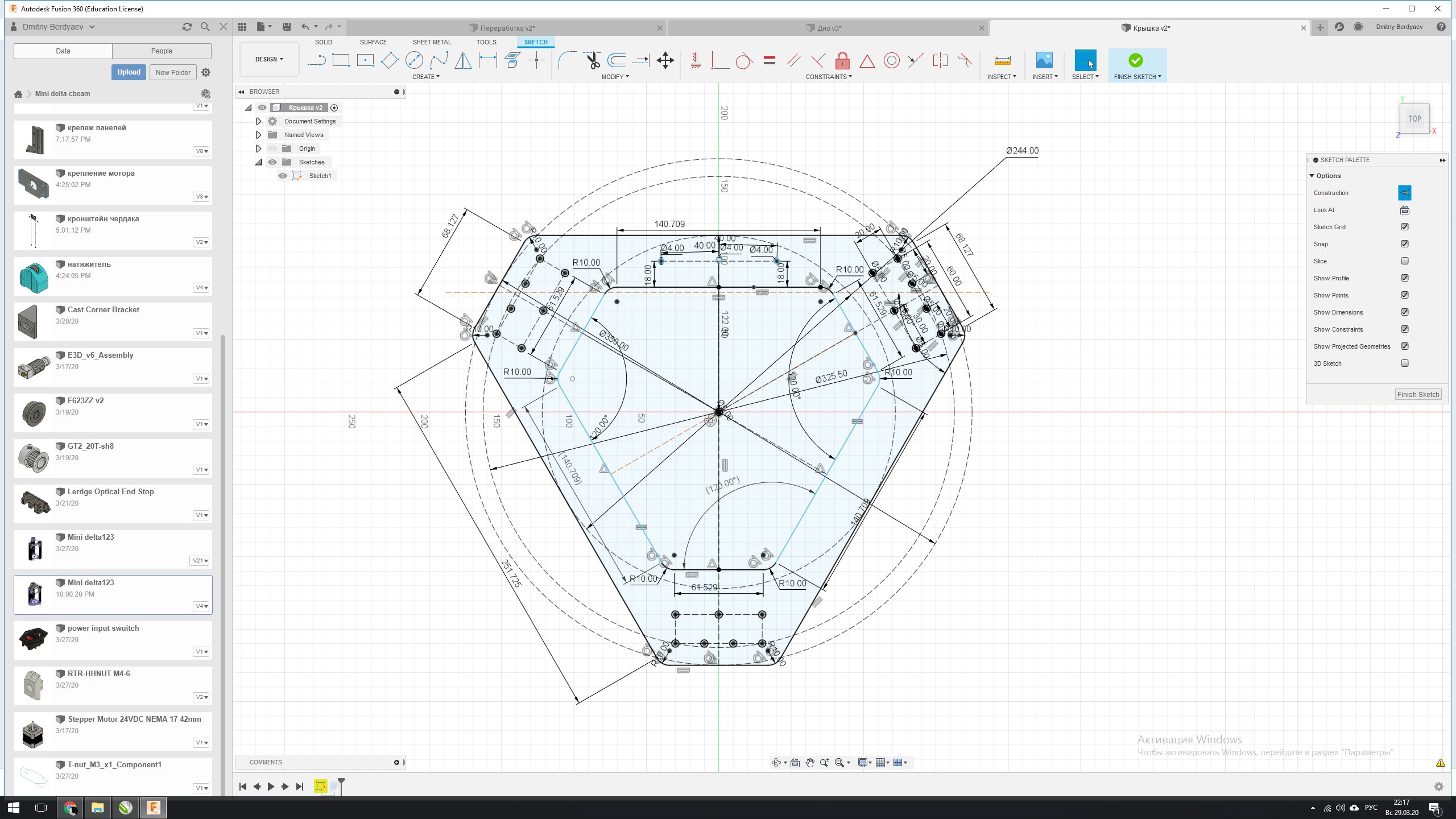1456x819 pixels.
Task: Click the Fillet tool icon
Action: (566, 60)
